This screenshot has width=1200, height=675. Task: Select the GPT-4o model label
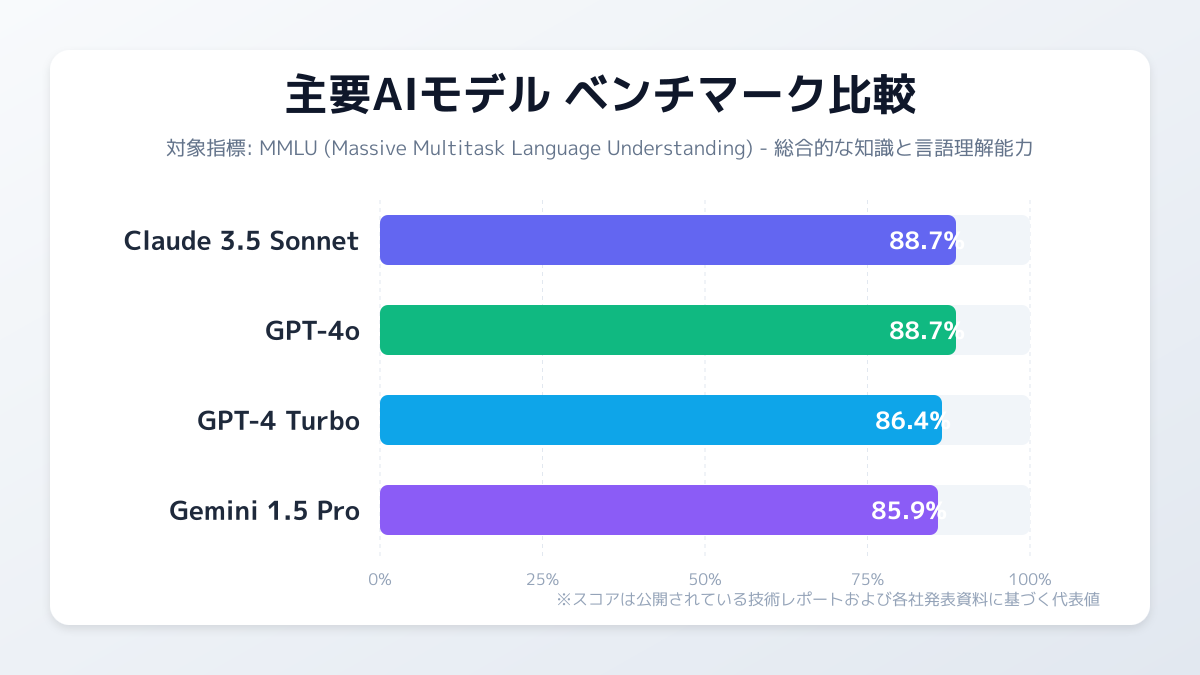tap(312, 331)
